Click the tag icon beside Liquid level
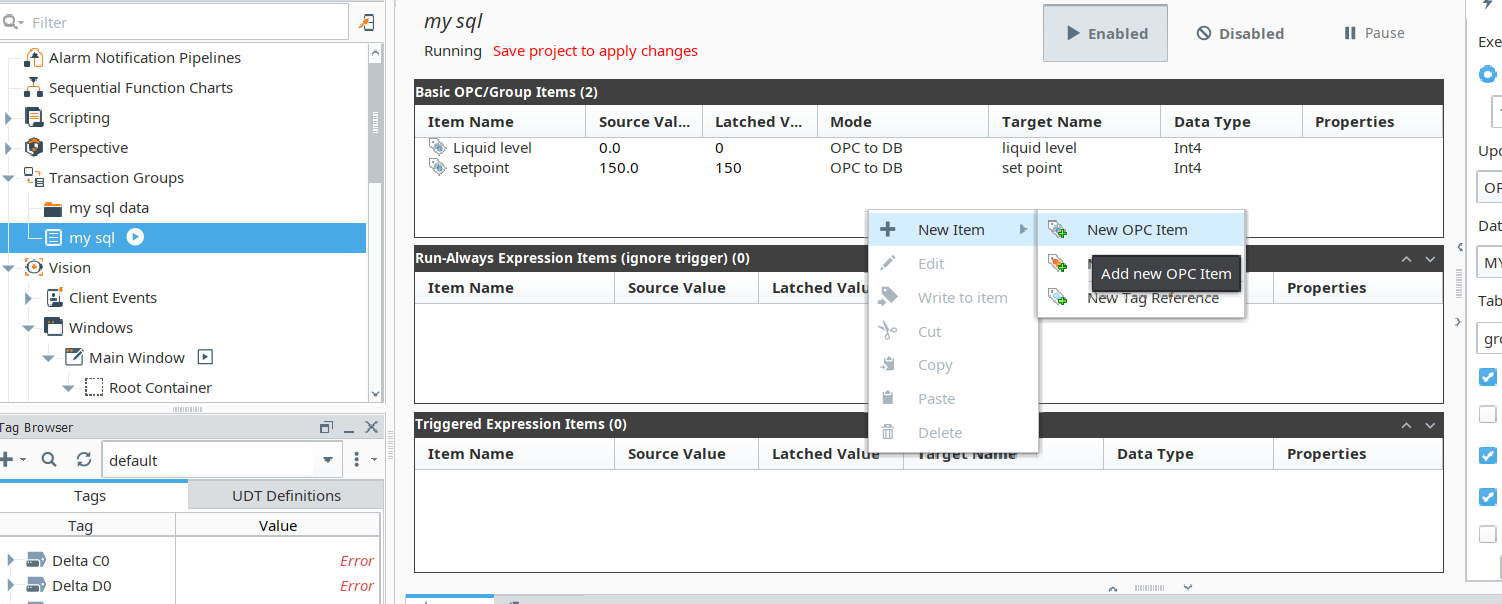Viewport: 1502px width, 604px height. point(437,147)
